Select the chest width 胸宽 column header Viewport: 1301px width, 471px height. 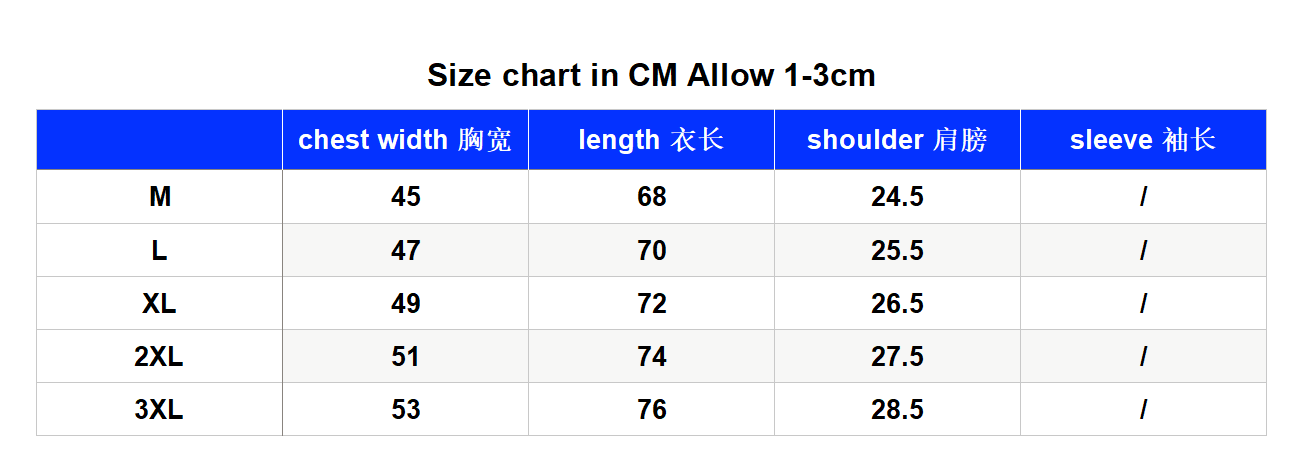(405, 140)
